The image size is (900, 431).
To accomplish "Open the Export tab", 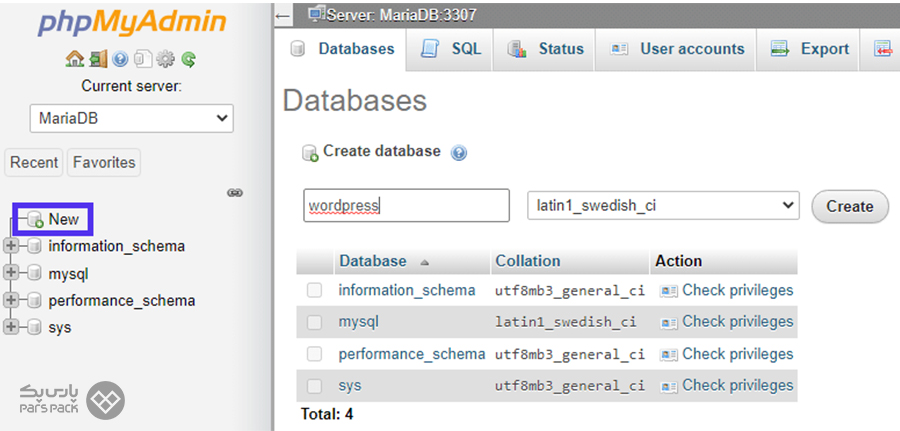I will pos(809,49).
